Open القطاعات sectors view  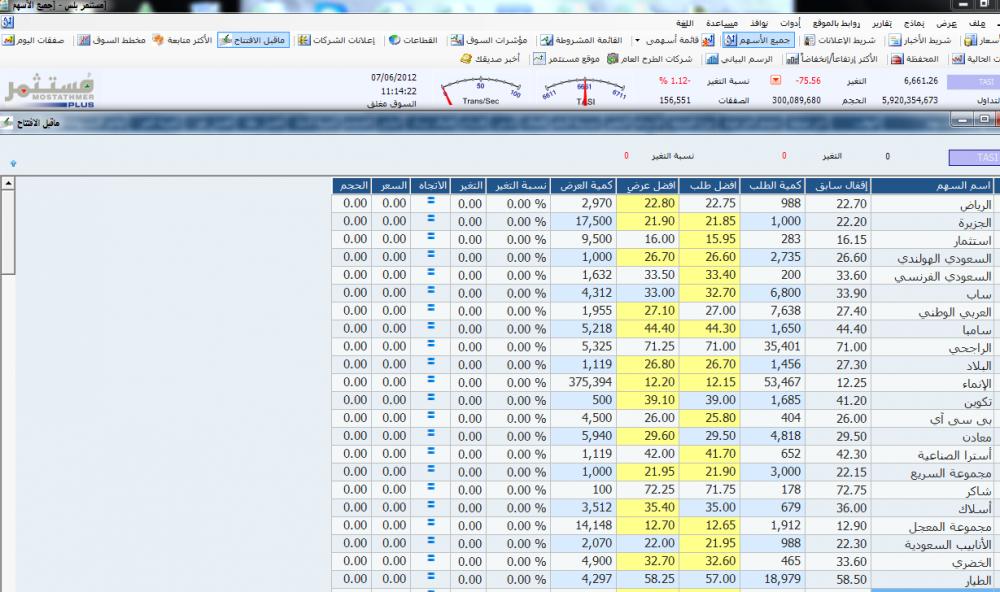pos(413,40)
